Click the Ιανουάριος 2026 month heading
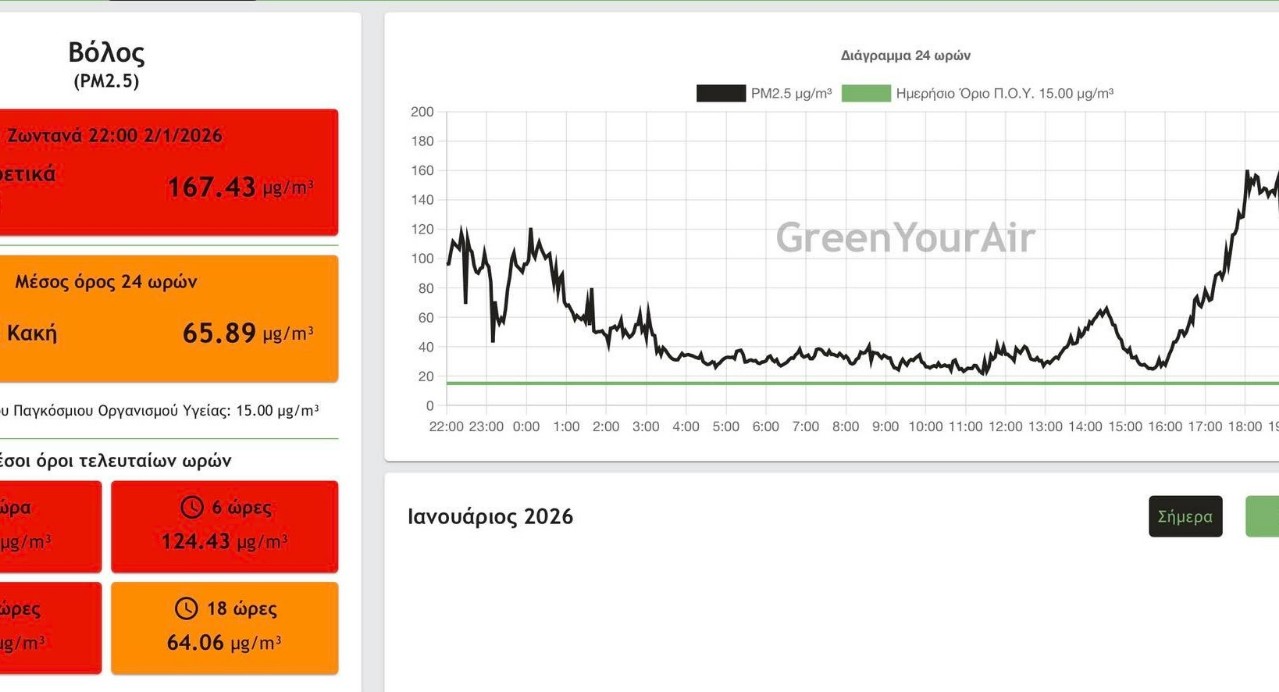The image size is (1279, 692). 490,516
